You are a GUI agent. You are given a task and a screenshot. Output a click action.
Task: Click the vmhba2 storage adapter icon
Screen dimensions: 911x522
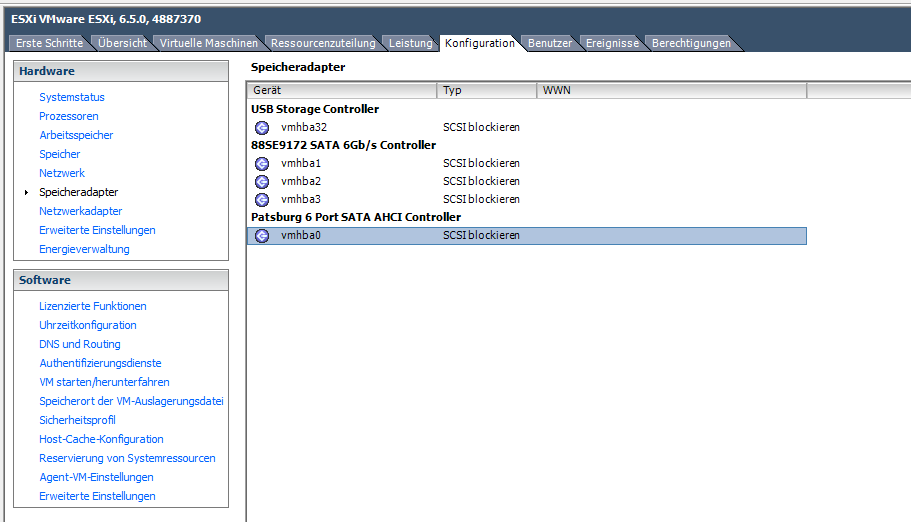point(262,181)
